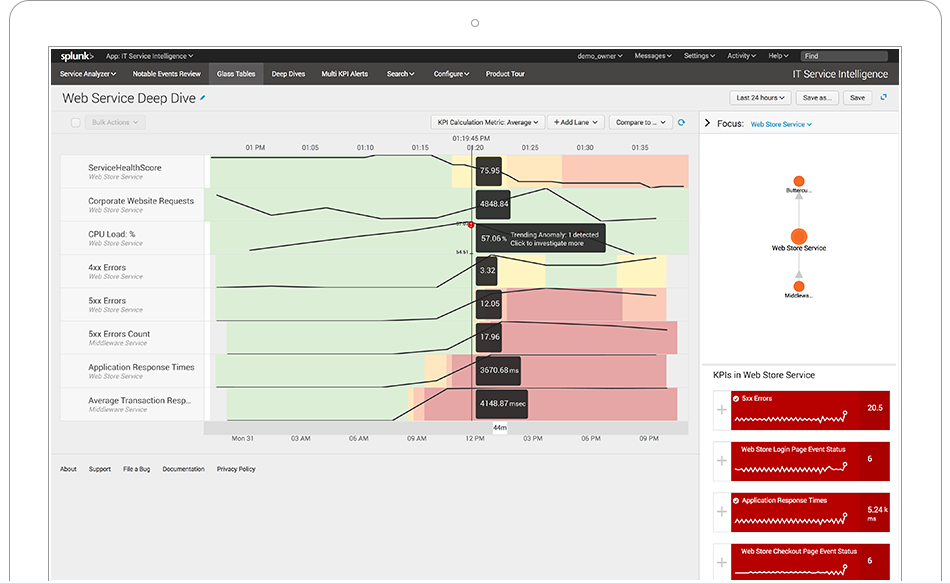Open the Help menu
This screenshot has width=950, height=584.
pyautogui.click(x=779, y=56)
